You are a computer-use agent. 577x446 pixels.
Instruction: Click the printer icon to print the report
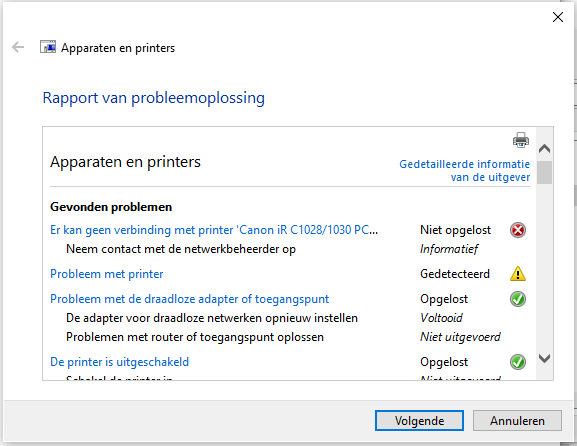(x=521, y=140)
